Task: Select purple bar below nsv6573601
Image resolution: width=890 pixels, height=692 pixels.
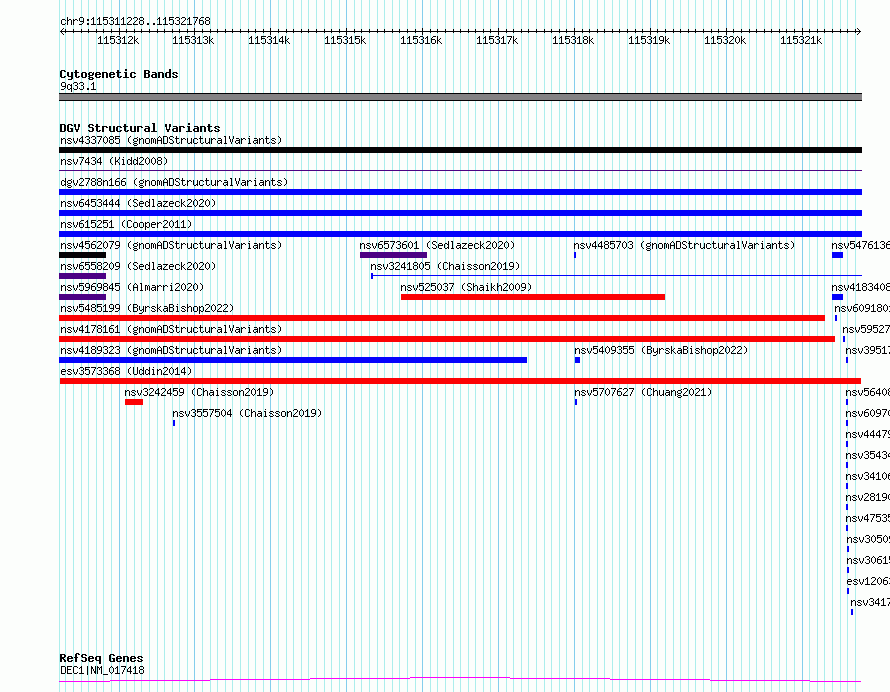Action: (393, 255)
